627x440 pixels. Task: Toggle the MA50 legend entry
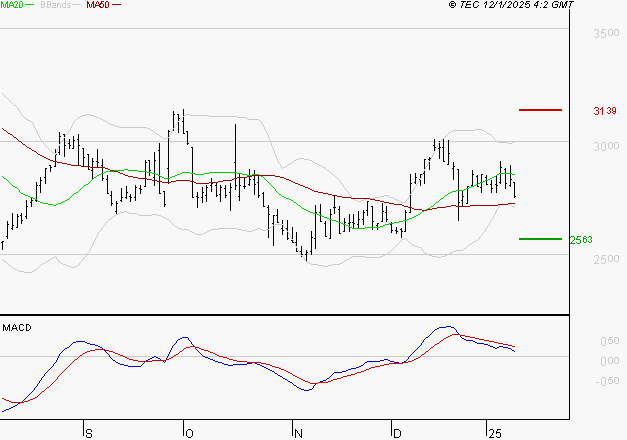[x=98, y=6]
